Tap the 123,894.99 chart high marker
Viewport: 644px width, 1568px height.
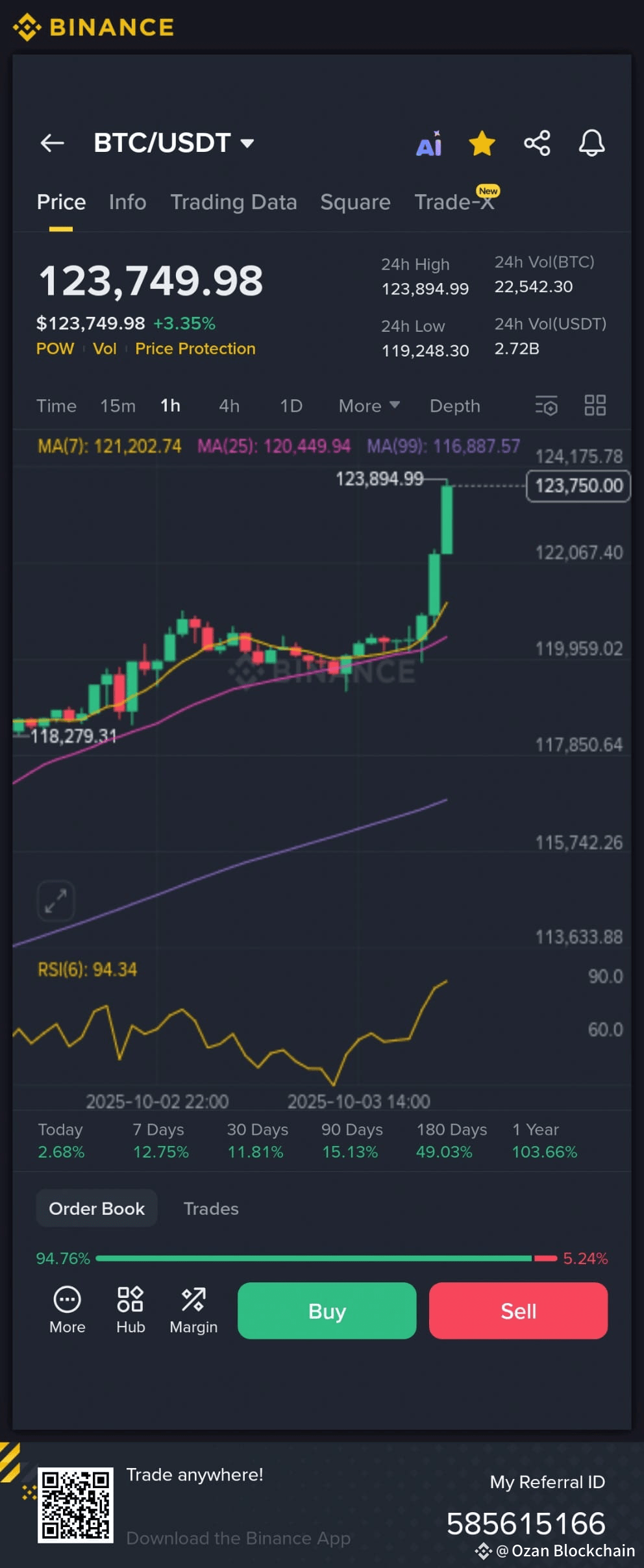click(x=379, y=479)
